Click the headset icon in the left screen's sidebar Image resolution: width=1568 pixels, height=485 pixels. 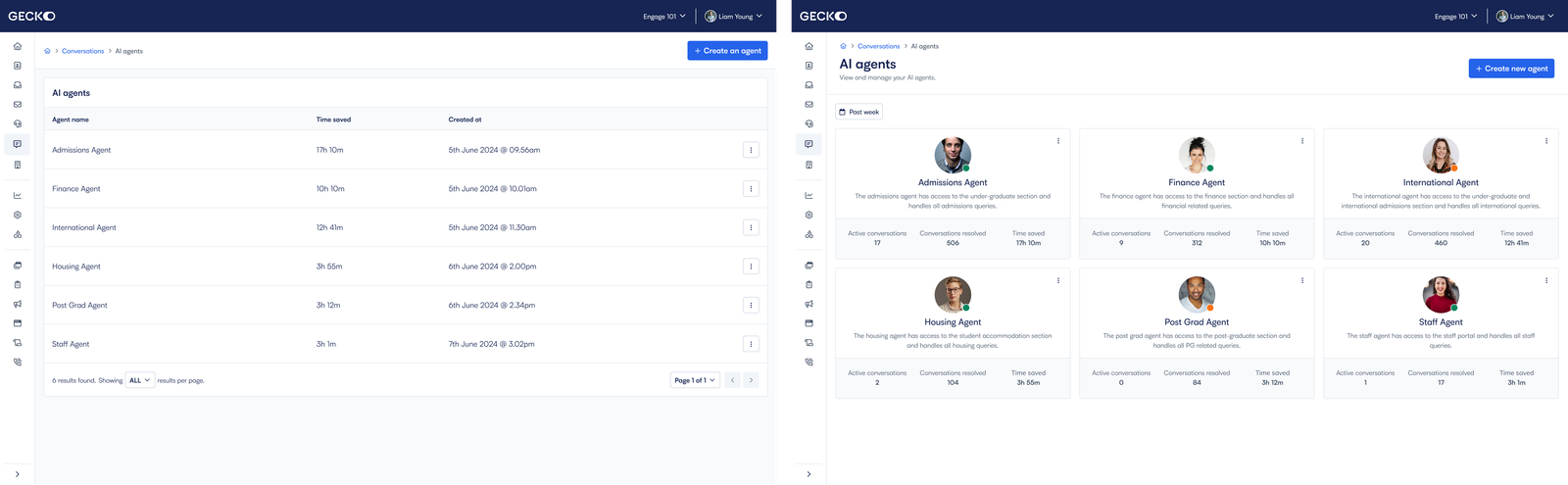pos(17,124)
